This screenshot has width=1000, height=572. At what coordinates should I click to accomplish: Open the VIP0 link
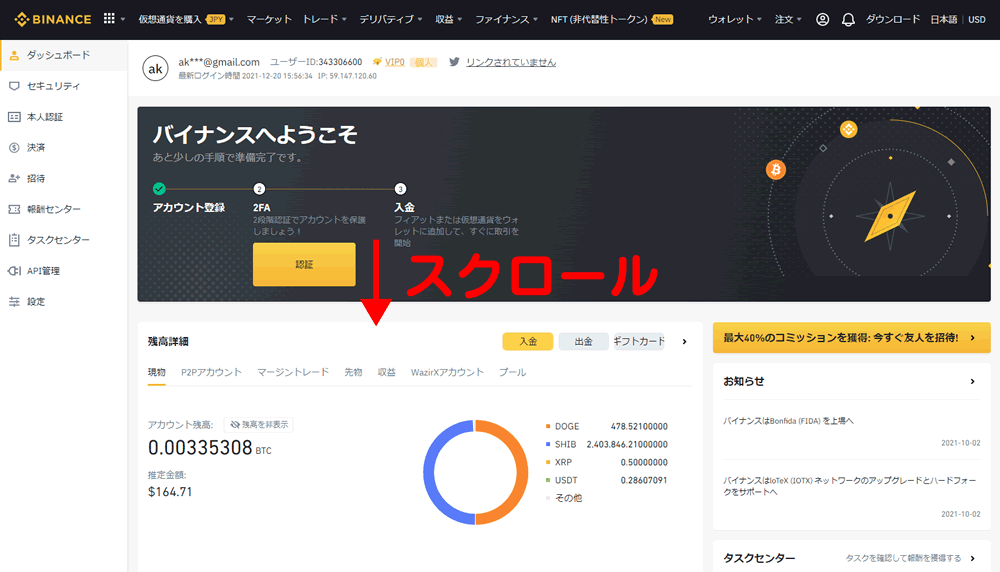[x=395, y=62]
